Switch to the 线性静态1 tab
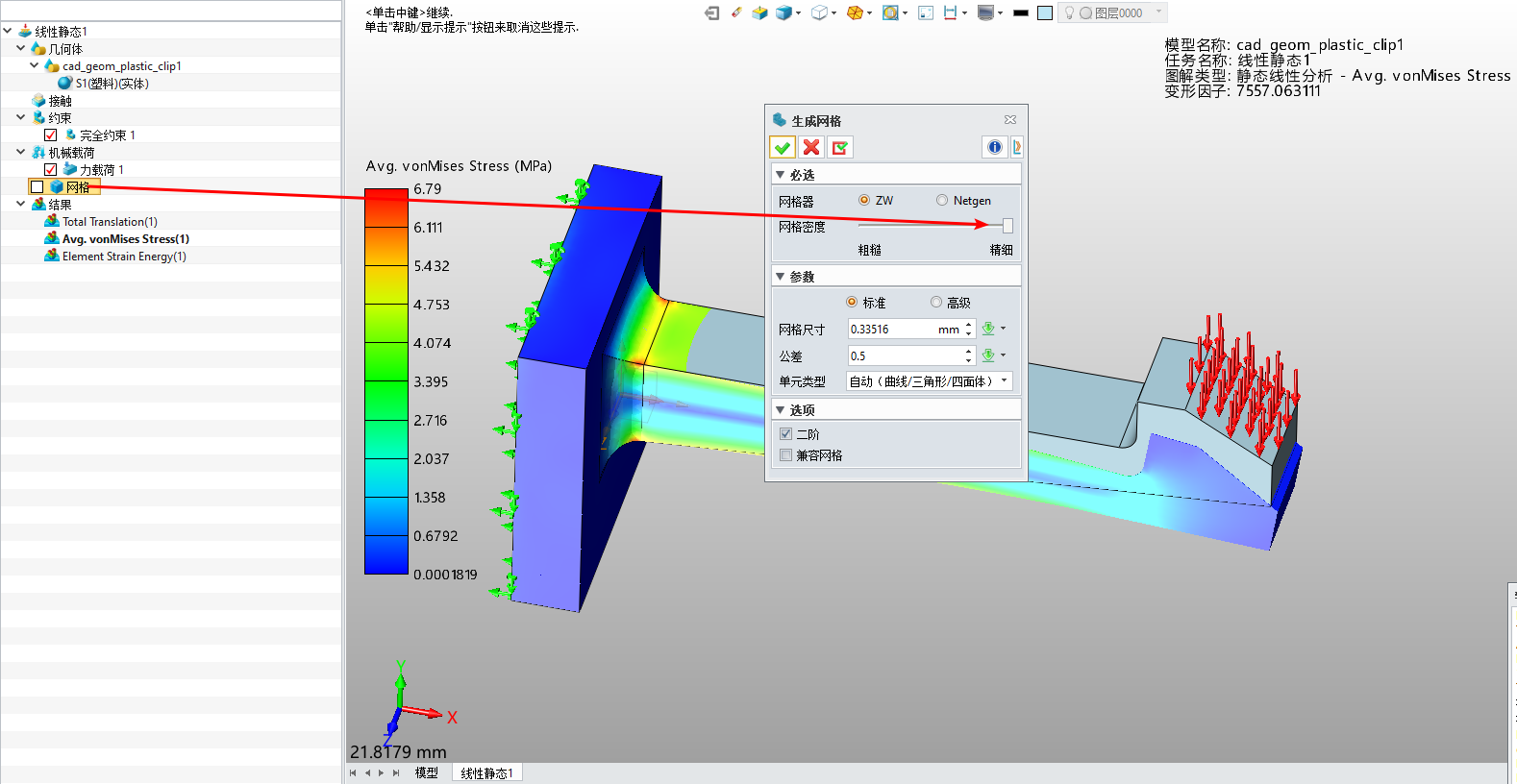Viewport: 1517px width, 784px height. [x=486, y=772]
